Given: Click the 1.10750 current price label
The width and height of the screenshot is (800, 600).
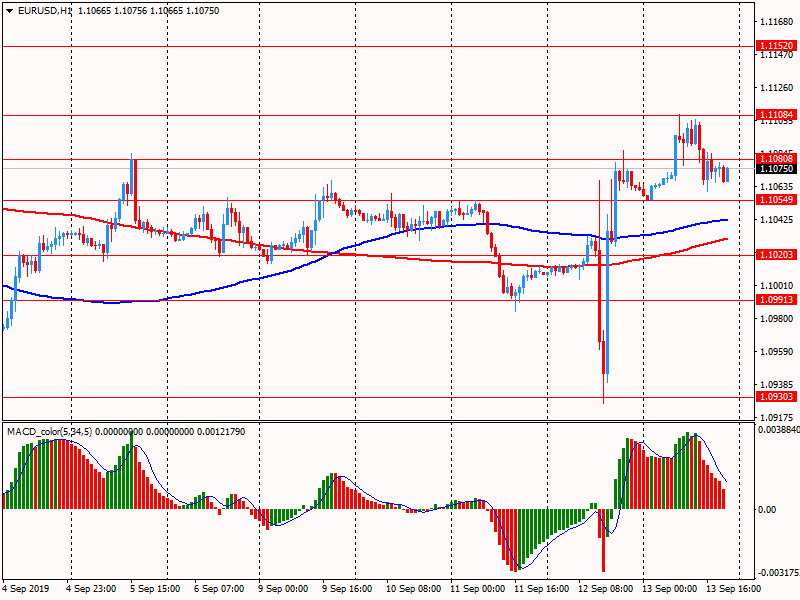Looking at the screenshot, I should point(777,169).
